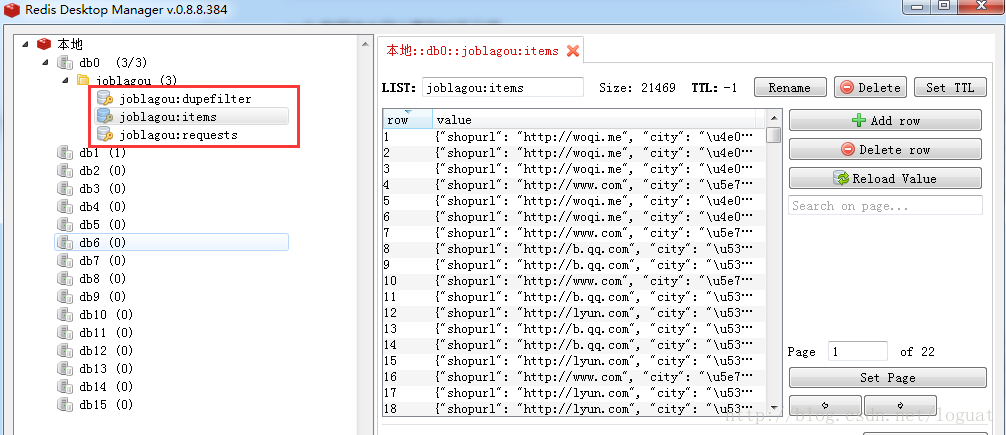The image size is (1006, 435).
Task: Select row 8 with http://b.qq.com value
Action: pos(574,249)
